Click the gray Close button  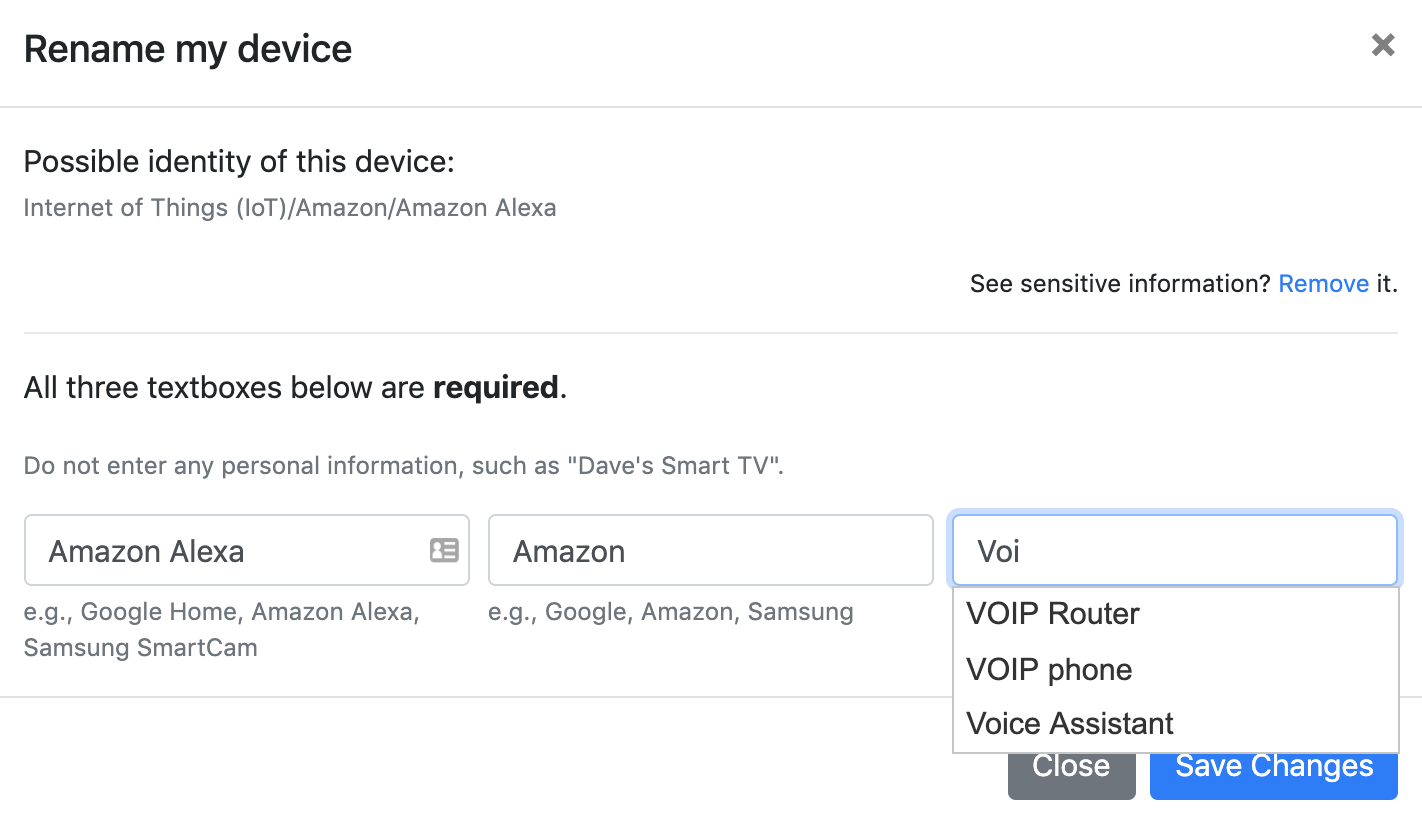[1071, 767]
